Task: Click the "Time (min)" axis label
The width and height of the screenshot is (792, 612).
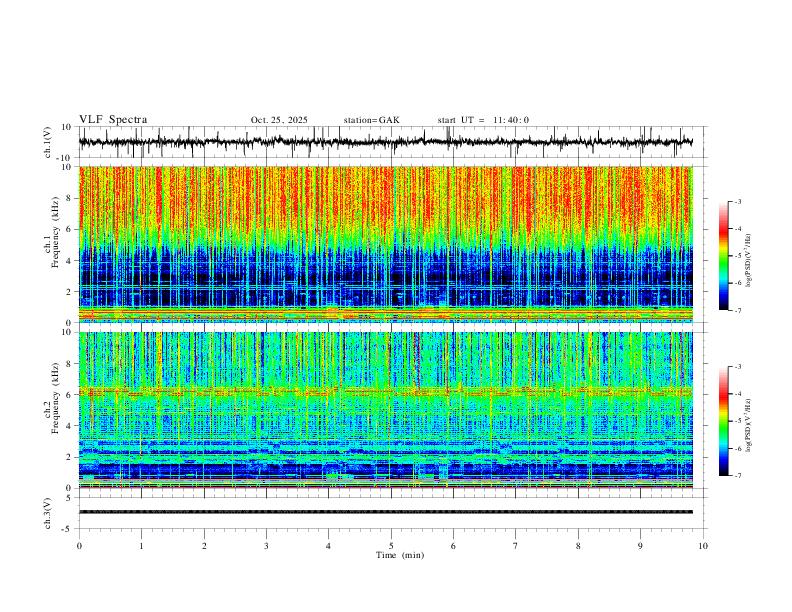Action: click(x=400, y=555)
